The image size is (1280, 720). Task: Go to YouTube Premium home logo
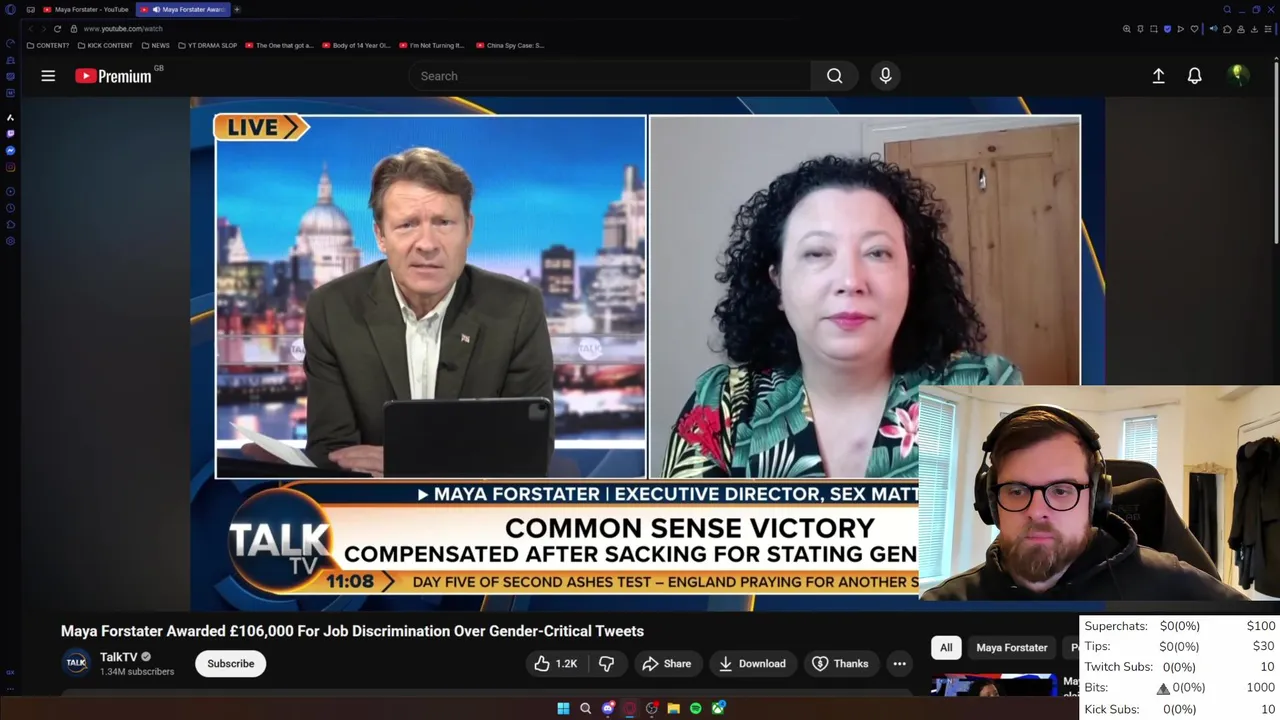(113, 76)
